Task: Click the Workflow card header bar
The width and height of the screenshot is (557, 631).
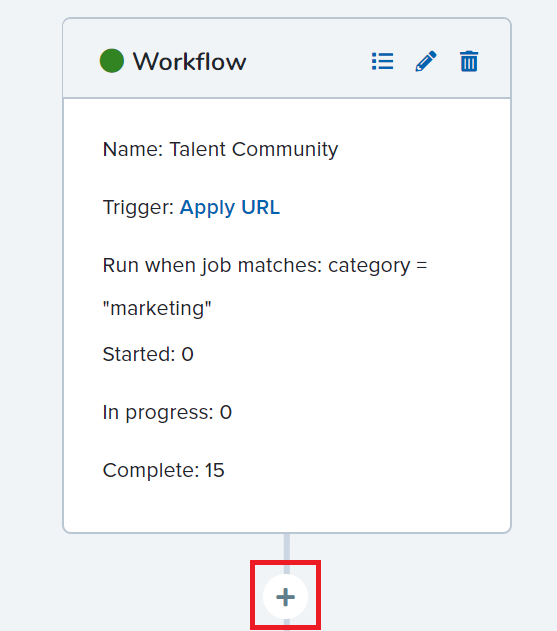Action: pyautogui.click(x=287, y=58)
